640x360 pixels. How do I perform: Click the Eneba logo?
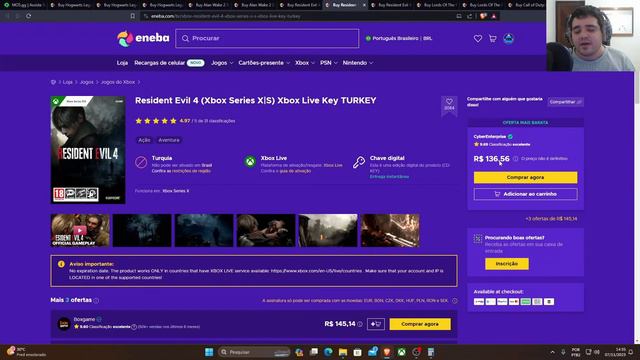(x=143, y=38)
